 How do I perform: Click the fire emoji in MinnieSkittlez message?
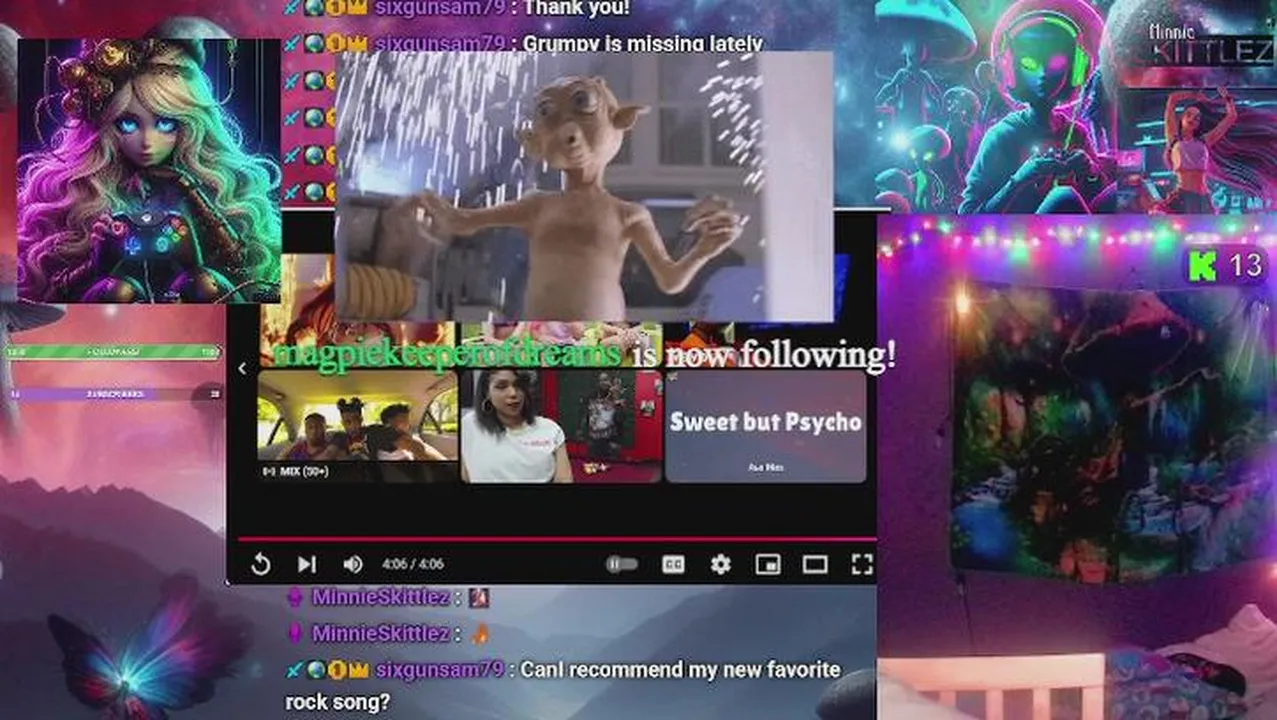479,633
